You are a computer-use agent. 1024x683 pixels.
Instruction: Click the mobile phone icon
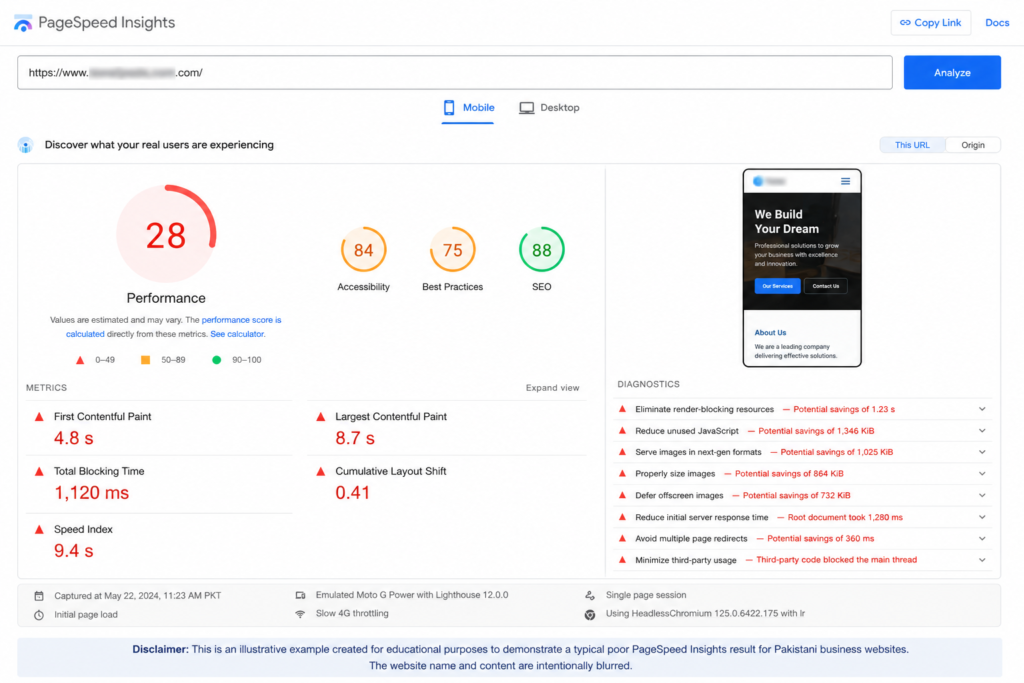tap(449, 108)
